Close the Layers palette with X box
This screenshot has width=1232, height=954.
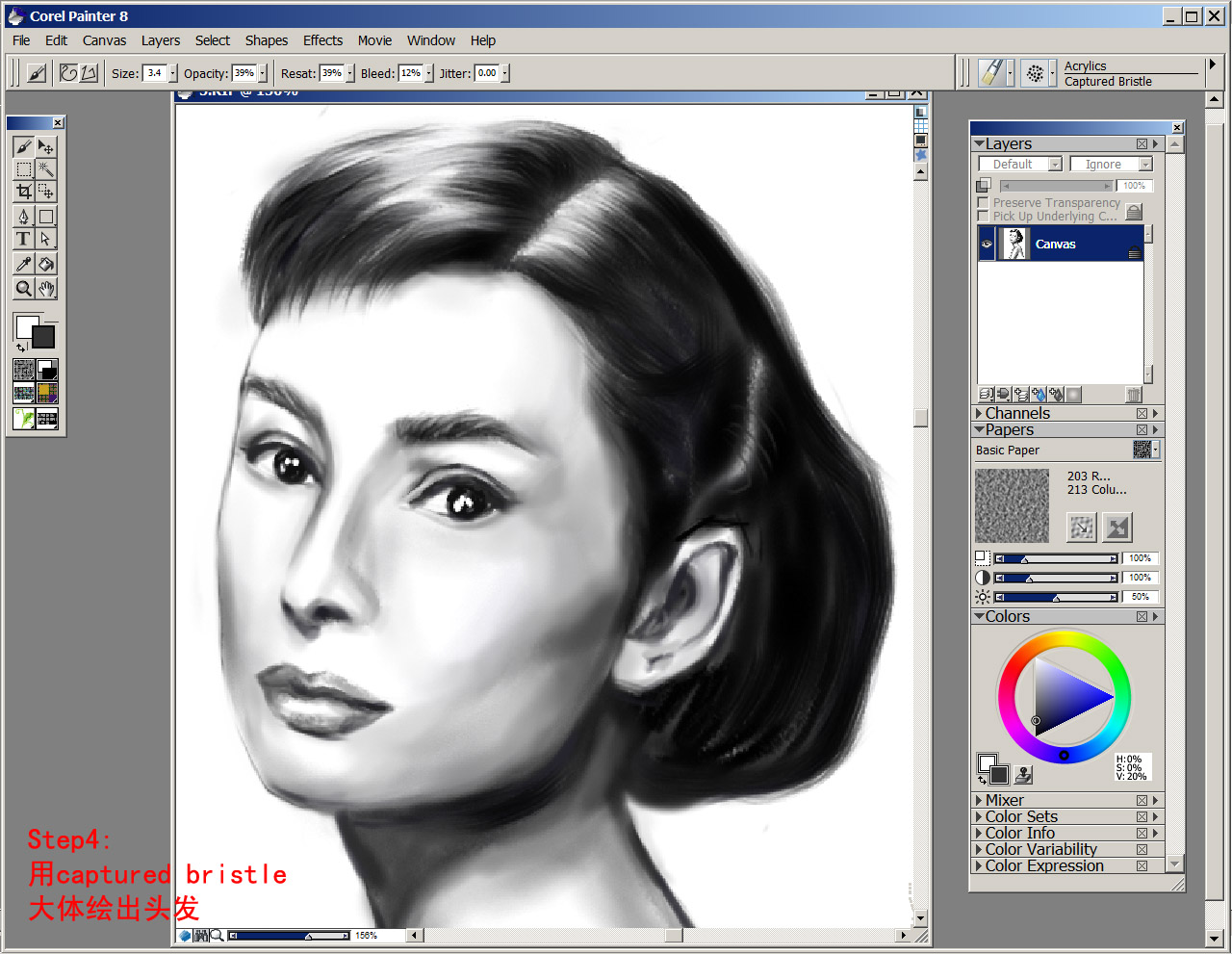1142,143
